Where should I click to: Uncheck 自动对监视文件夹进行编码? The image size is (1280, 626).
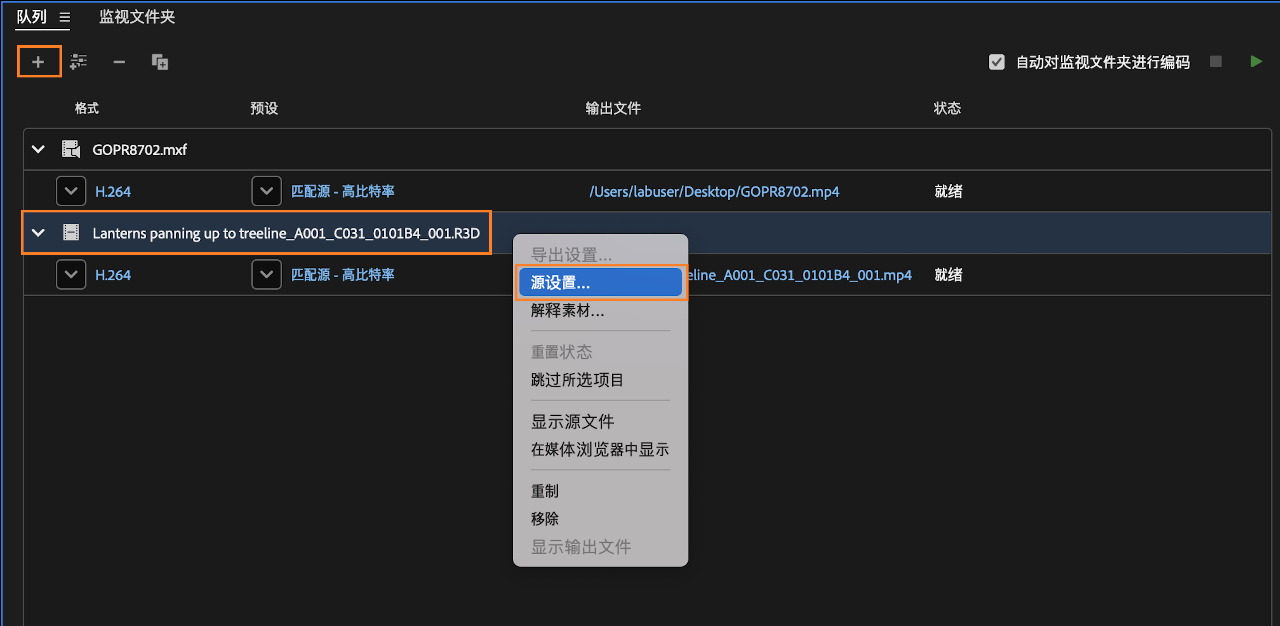click(996, 61)
